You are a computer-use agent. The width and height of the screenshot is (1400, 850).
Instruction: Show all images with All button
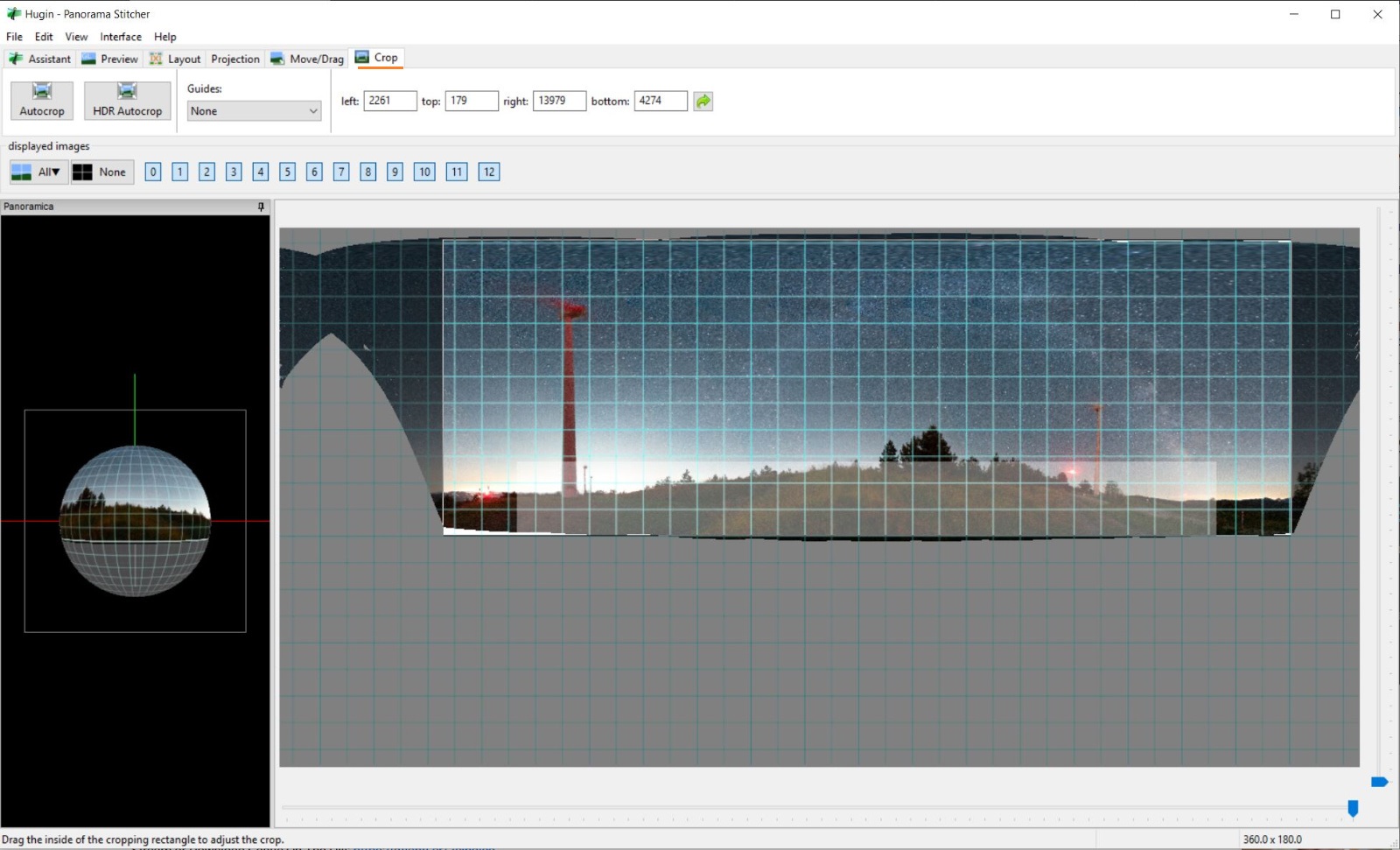click(x=38, y=172)
